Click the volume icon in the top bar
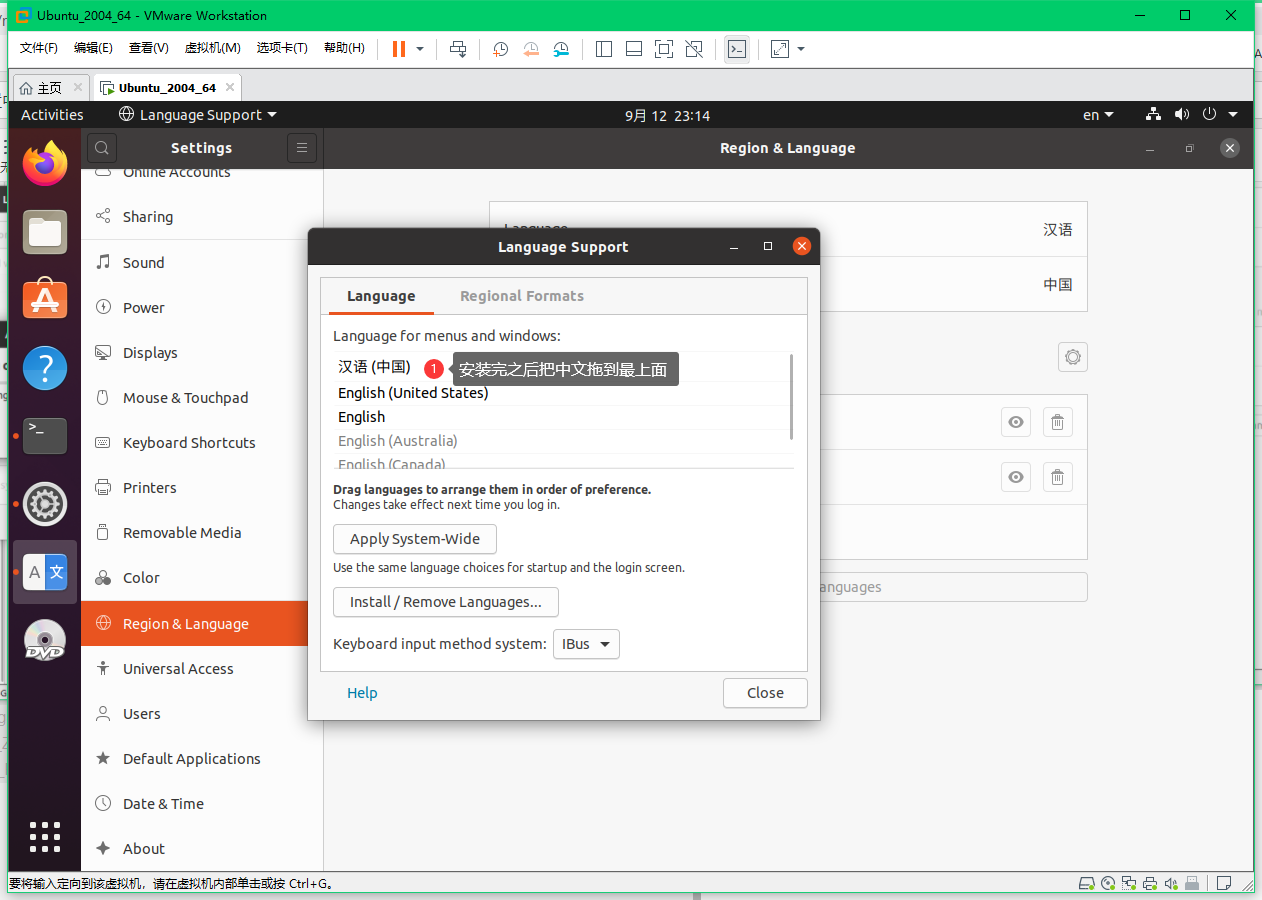The width and height of the screenshot is (1262, 900). coord(1182,115)
